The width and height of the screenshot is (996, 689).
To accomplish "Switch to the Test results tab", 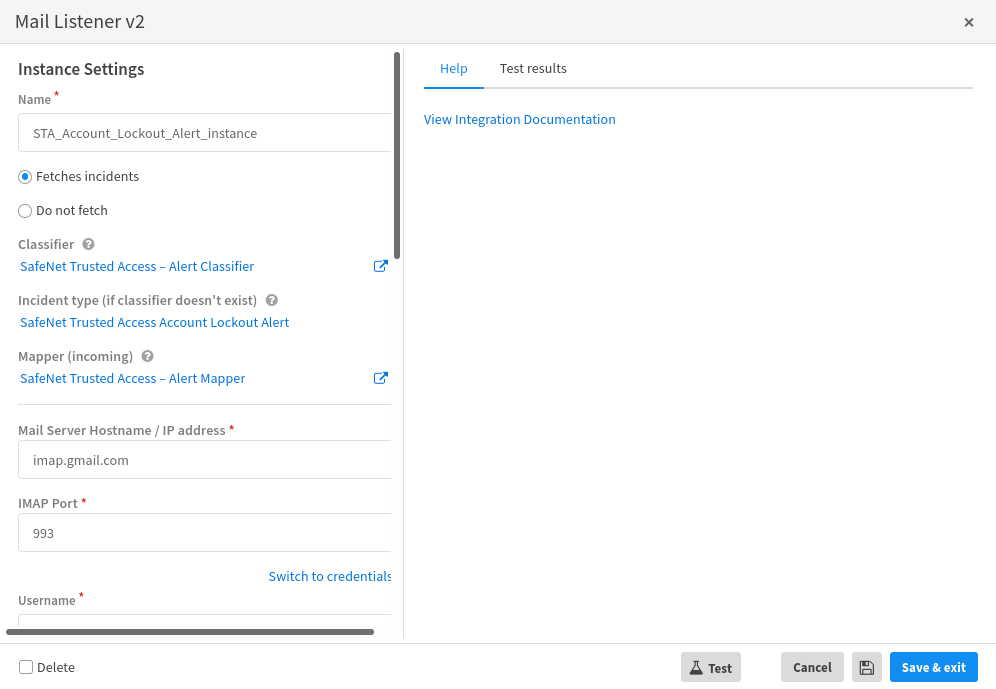I will [533, 69].
